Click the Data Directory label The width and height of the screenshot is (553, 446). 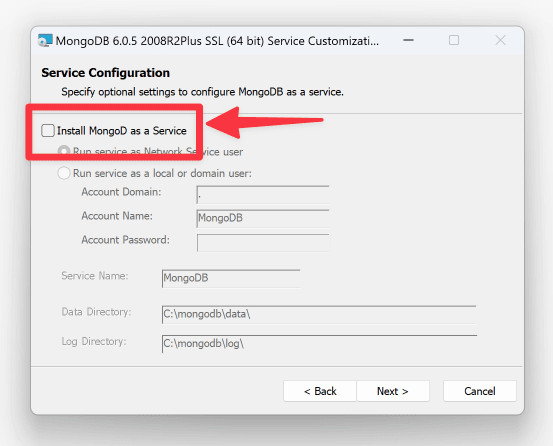point(96,312)
